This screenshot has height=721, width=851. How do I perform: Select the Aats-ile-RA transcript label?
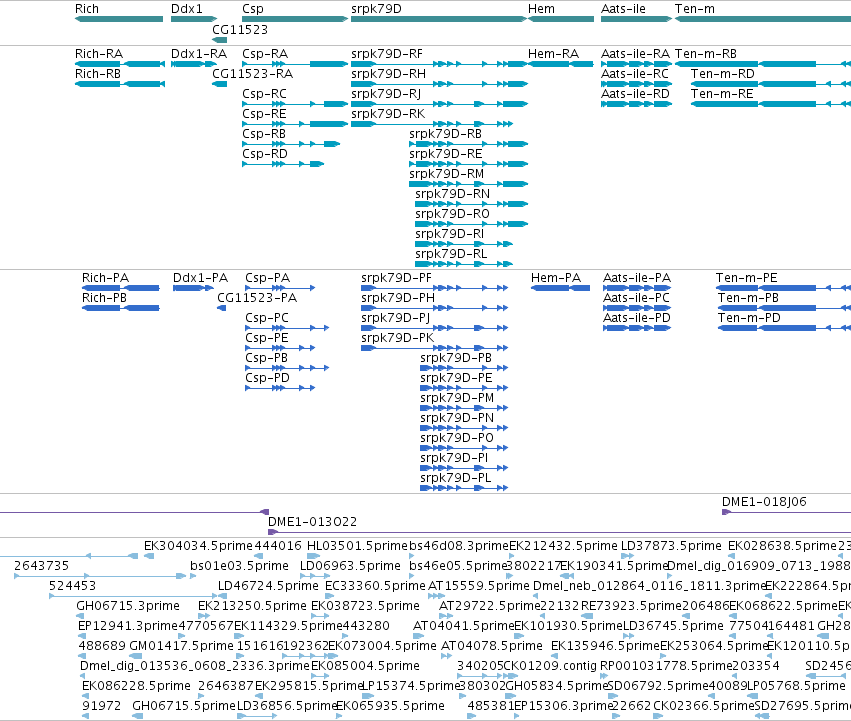(x=636, y=54)
